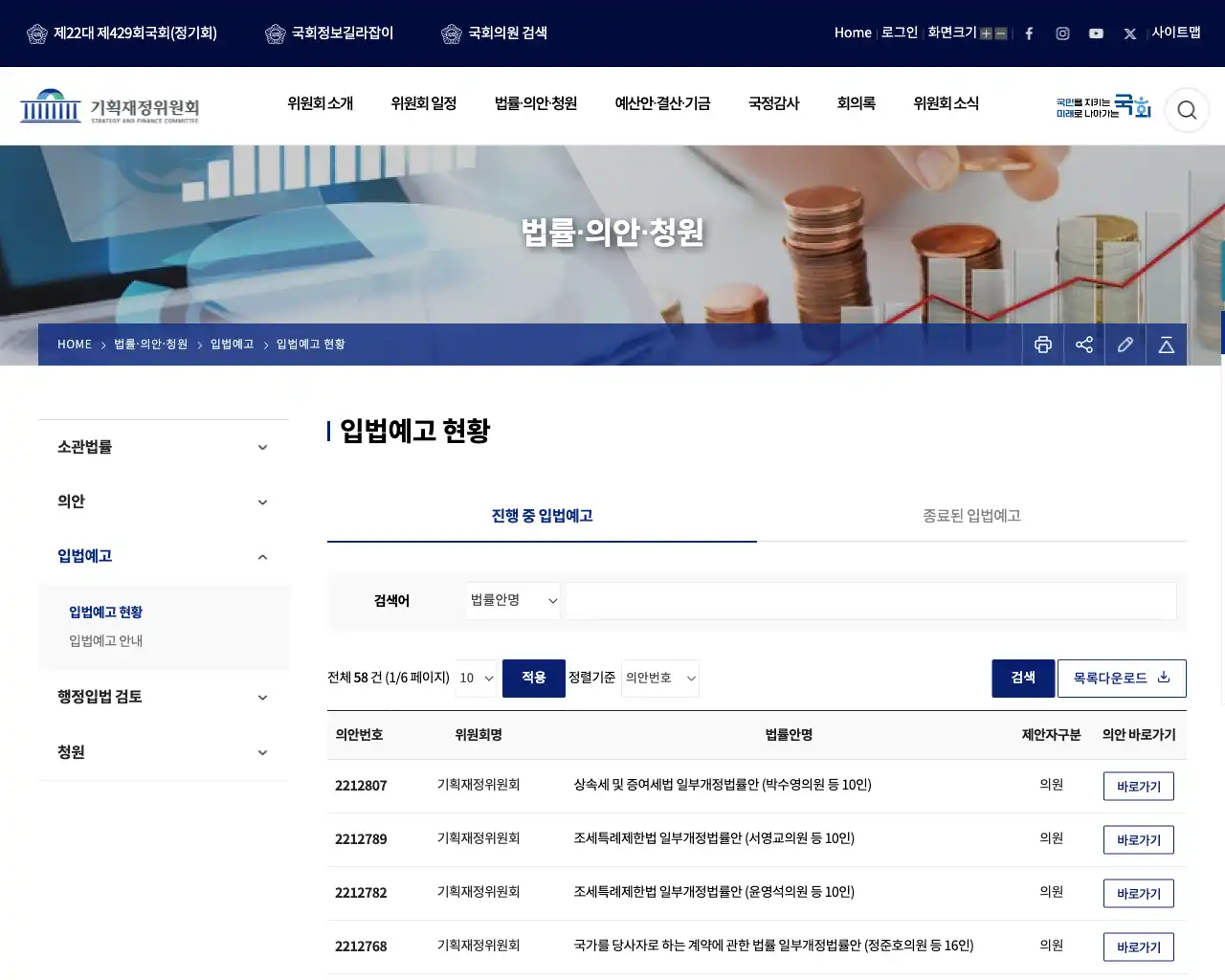The height and width of the screenshot is (980, 1225).
Task: Decrease screen size with minus icon
Action: coord(1001,33)
